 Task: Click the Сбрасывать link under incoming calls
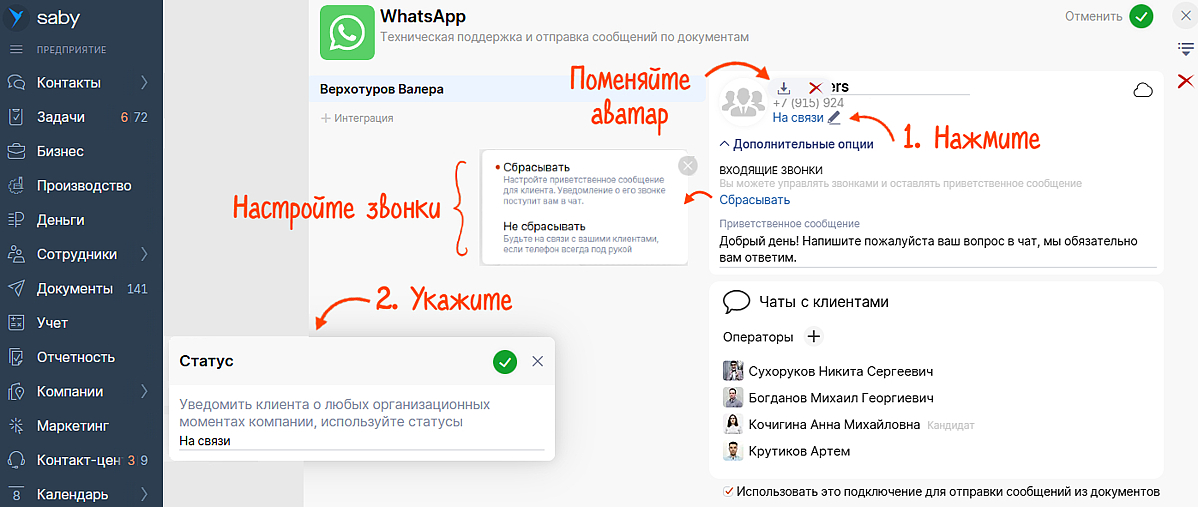click(x=754, y=200)
